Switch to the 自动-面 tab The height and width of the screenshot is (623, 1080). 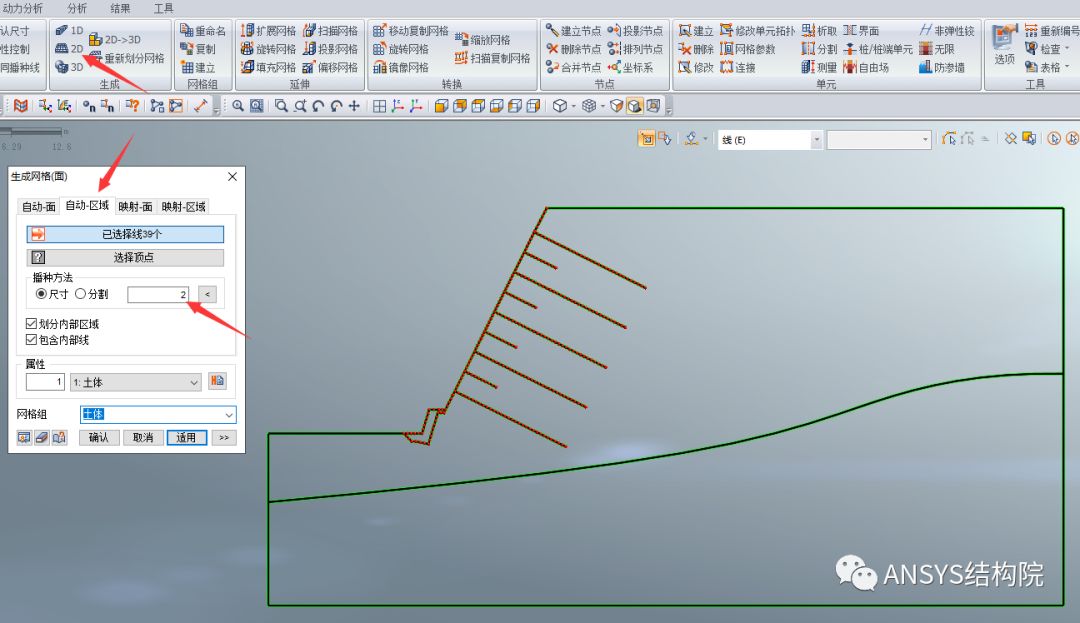pyautogui.click(x=39, y=207)
